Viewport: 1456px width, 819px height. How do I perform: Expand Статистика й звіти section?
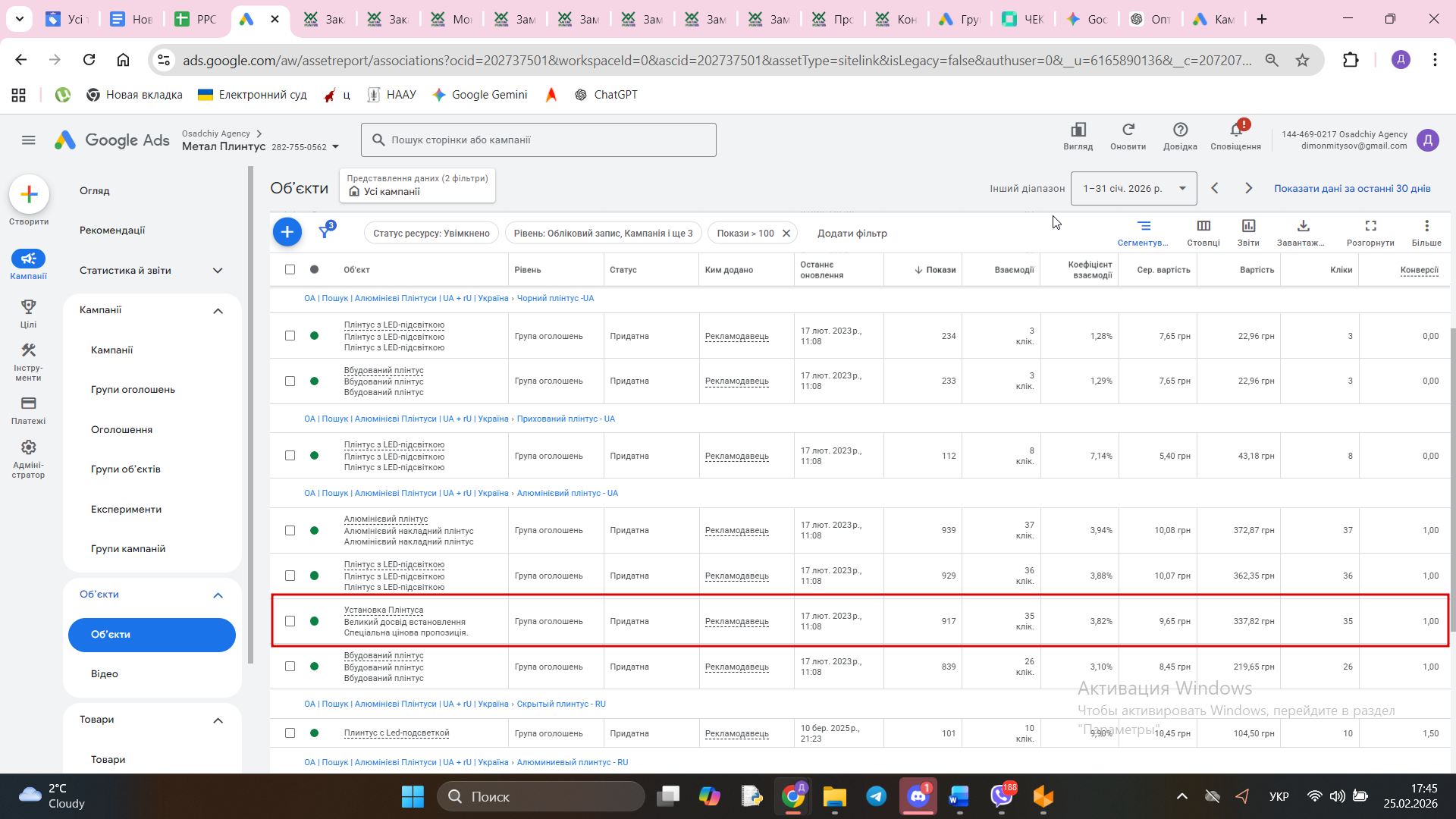click(218, 271)
